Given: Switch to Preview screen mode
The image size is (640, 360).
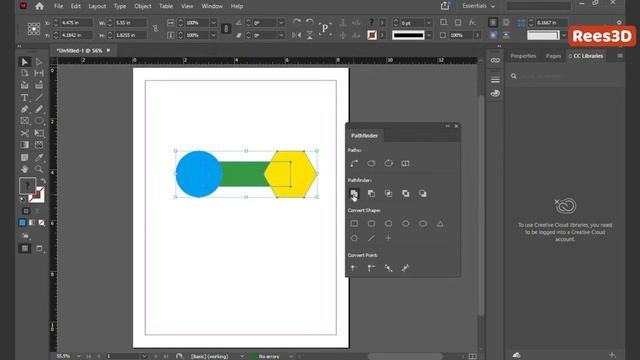Looking at the screenshot, I should pyautogui.click(x=39, y=248).
